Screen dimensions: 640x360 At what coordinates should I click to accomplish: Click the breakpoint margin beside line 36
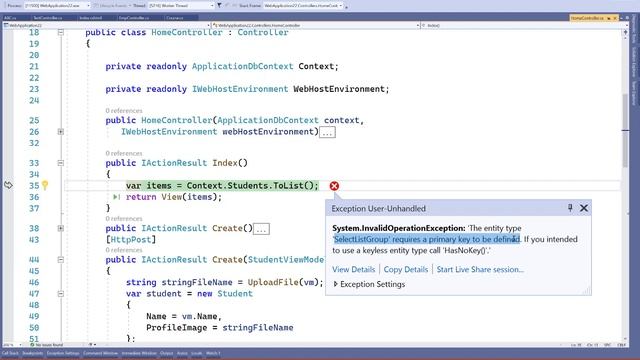8,197
